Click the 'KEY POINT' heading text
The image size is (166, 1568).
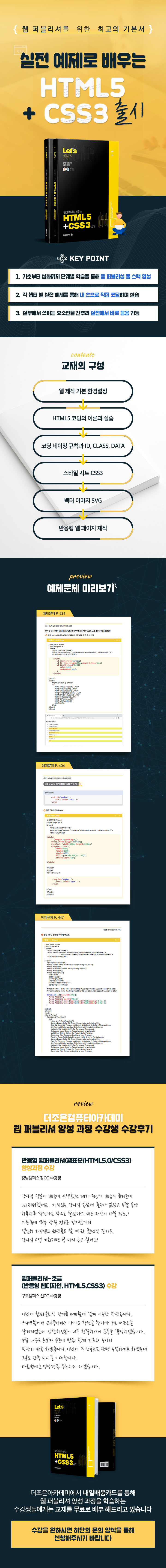pyautogui.click(x=89, y=258)
